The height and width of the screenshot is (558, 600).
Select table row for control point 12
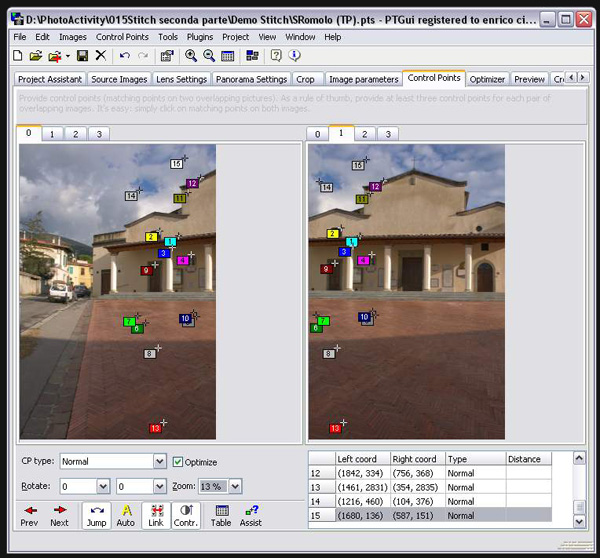pyautogui.click(x=430, y=473)
